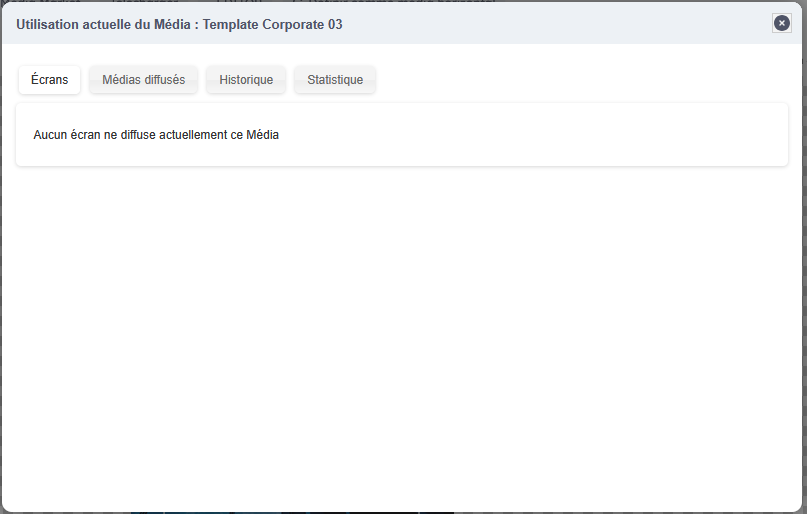View statistics for this media
Image resolution: width=807 pixels, height=514 pixels.
click(335, 80)
